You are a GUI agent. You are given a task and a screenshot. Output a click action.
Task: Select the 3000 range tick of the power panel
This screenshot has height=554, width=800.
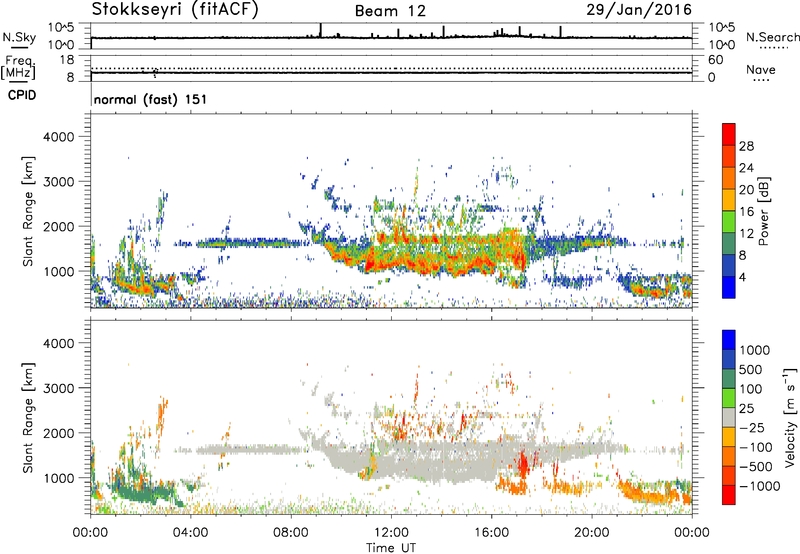coord(58,182)
